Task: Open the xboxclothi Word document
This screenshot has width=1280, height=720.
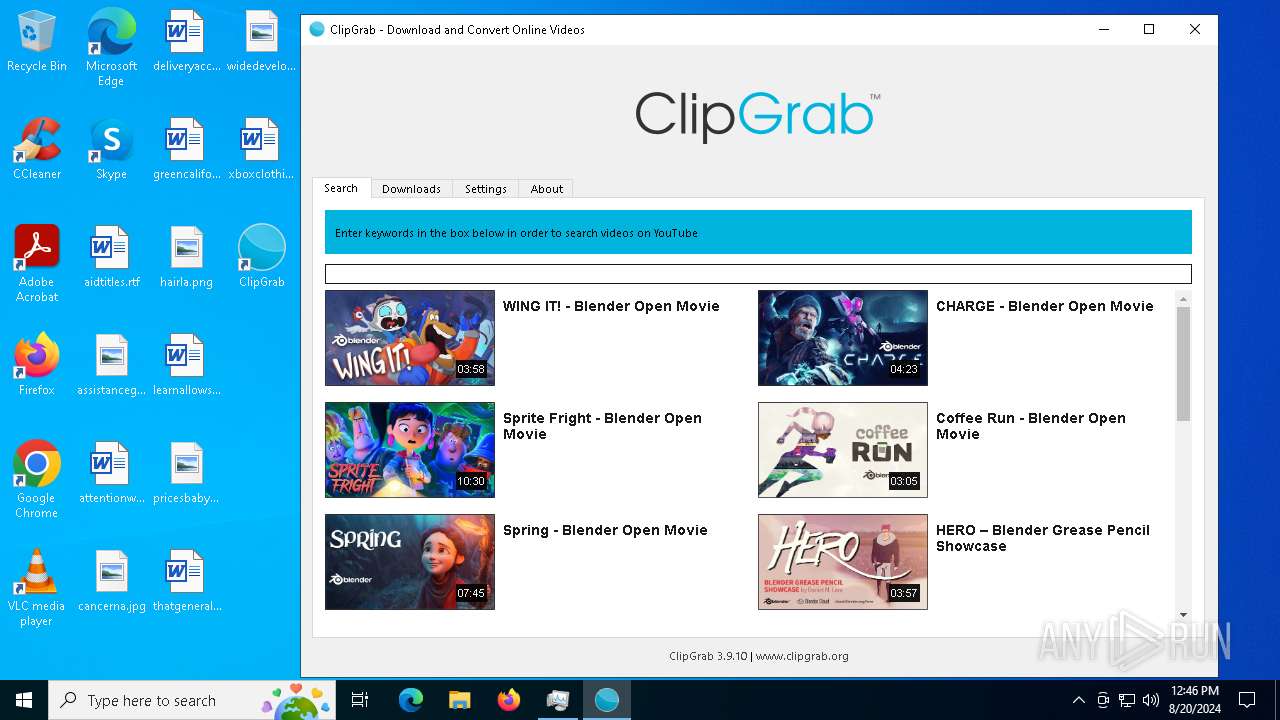Action: click(x=261, y=150)
